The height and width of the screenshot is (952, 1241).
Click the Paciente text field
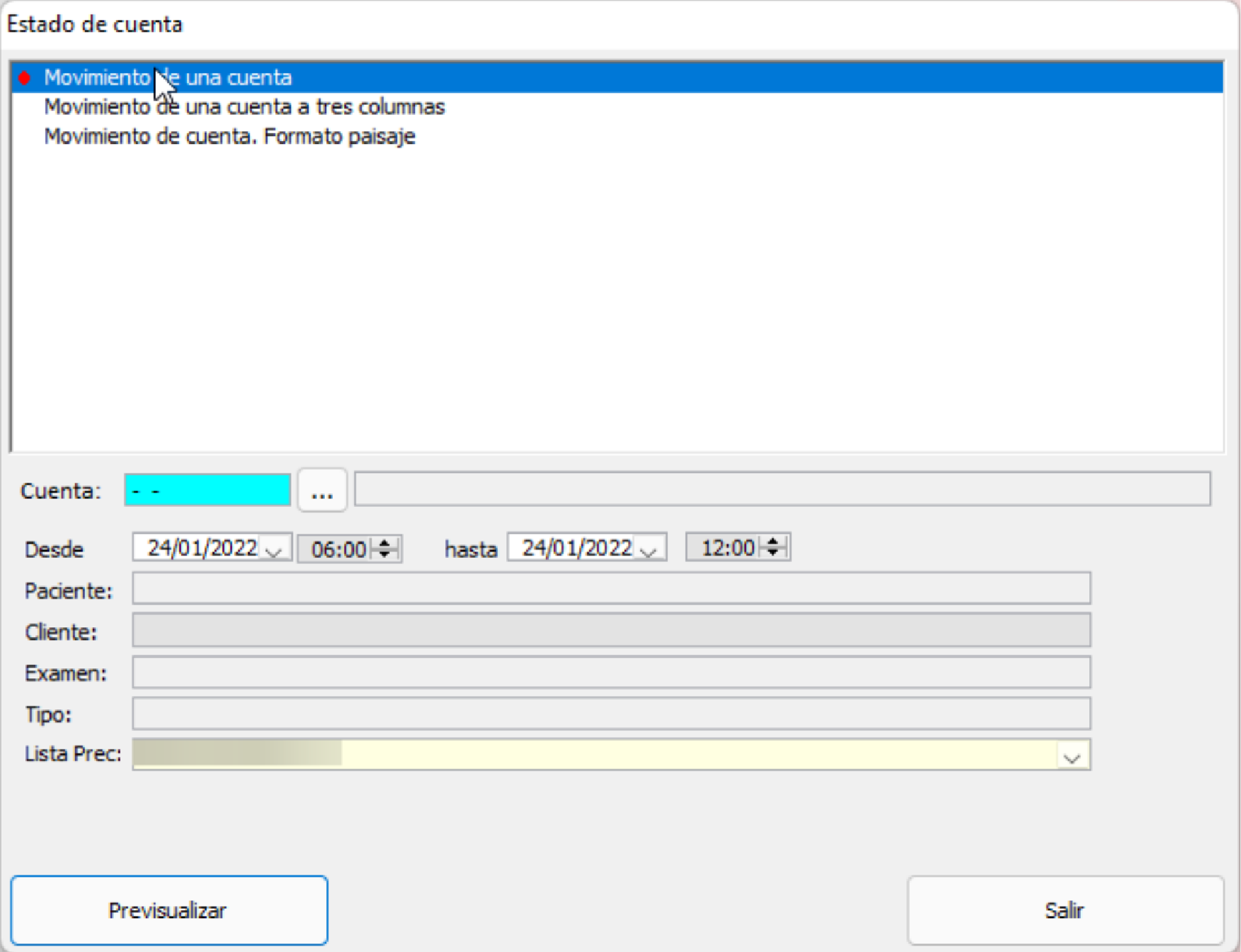[611, 589]
